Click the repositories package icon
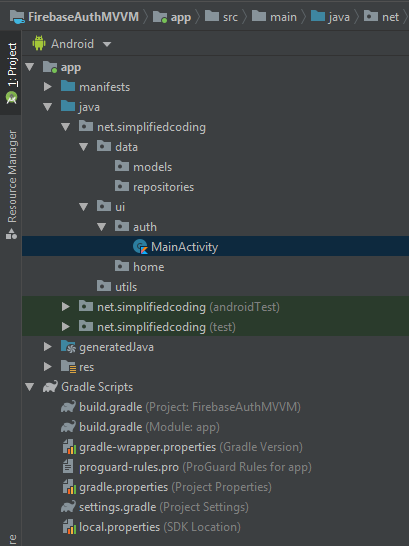The width and height of the screenshot is (409, 546). (122, 186)
